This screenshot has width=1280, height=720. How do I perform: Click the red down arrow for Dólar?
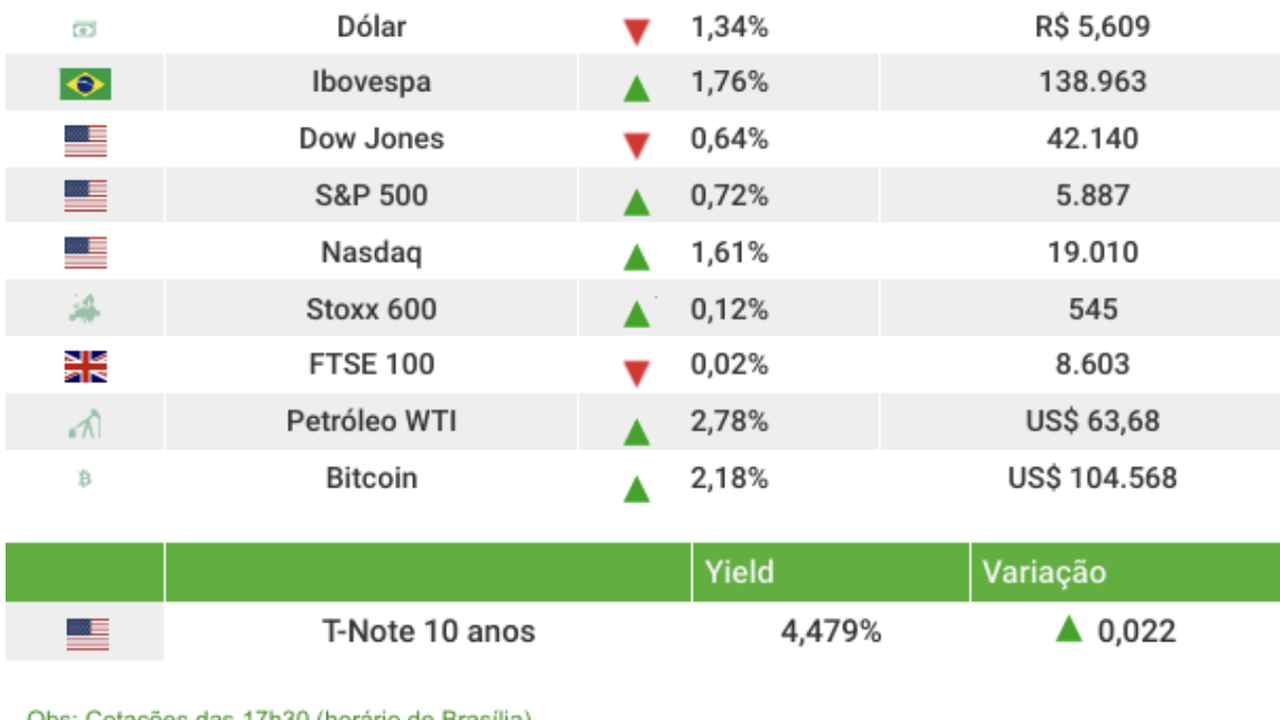(x=636, y=32)
